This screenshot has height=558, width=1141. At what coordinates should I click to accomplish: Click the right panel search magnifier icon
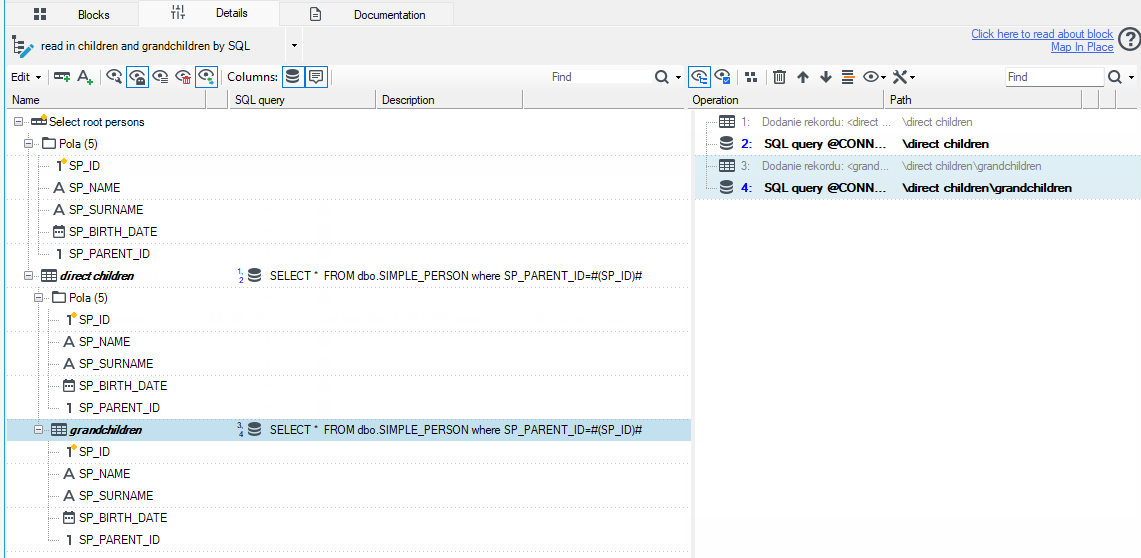click(1115, 76)
